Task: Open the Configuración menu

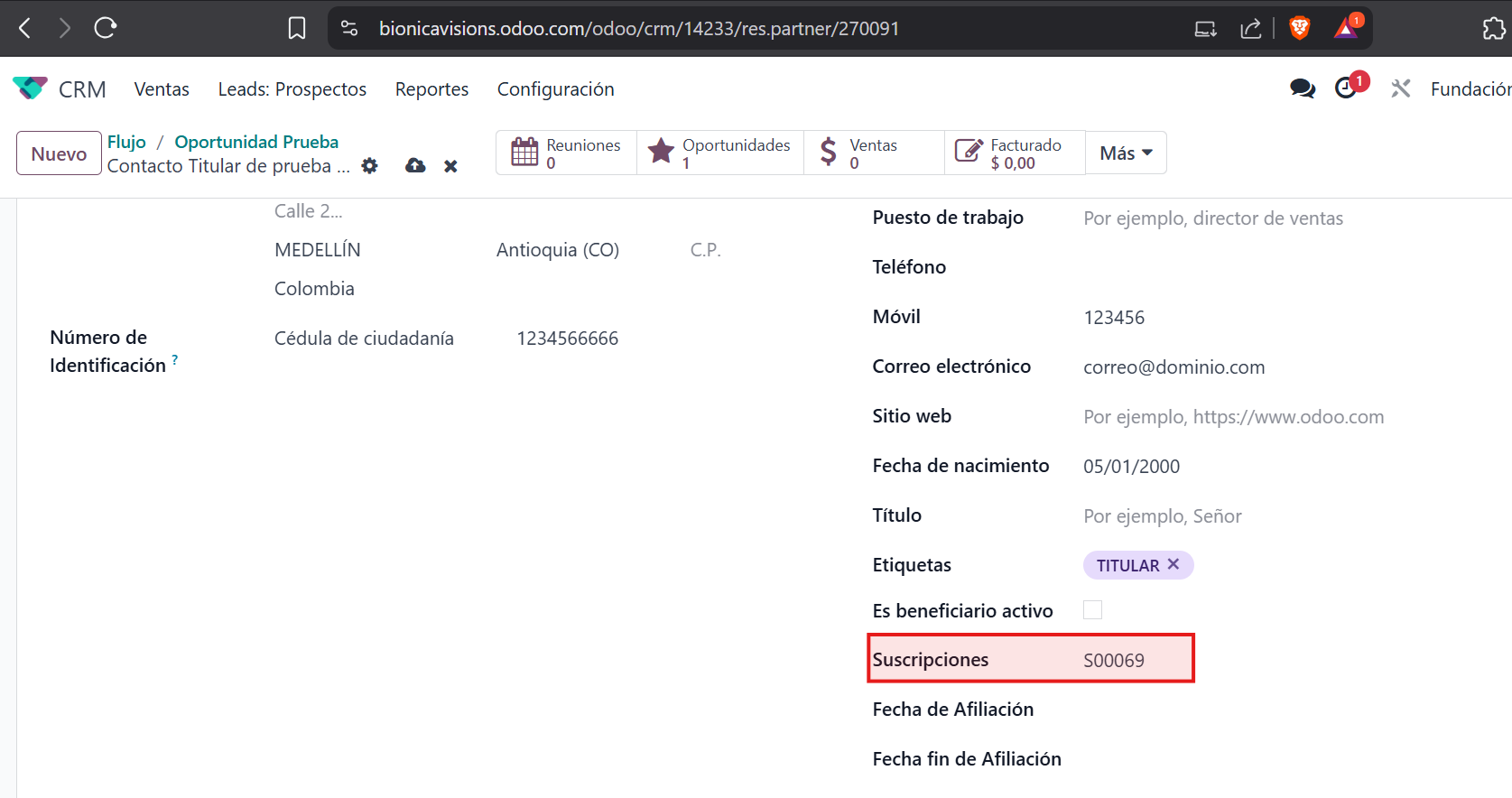Action: 555,89
